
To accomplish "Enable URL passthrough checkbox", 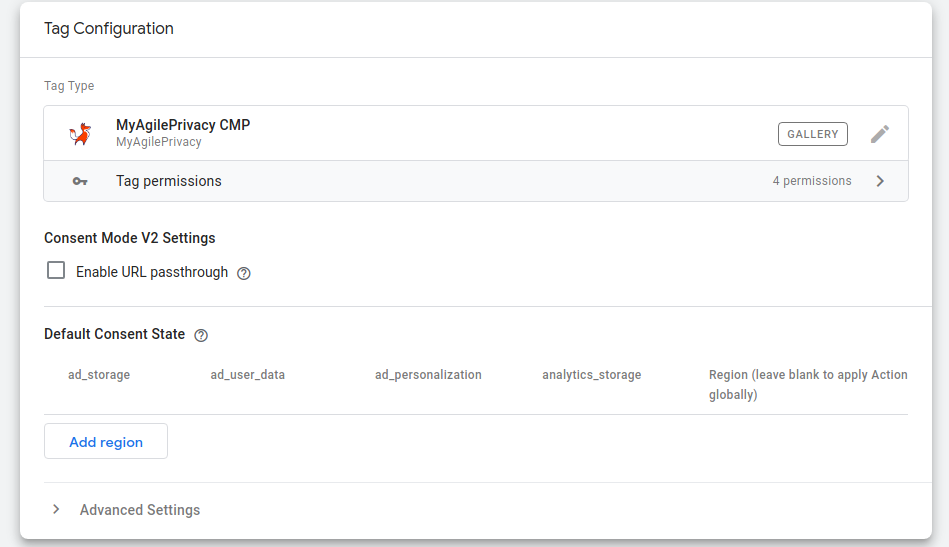I will (x=56, y=270).
